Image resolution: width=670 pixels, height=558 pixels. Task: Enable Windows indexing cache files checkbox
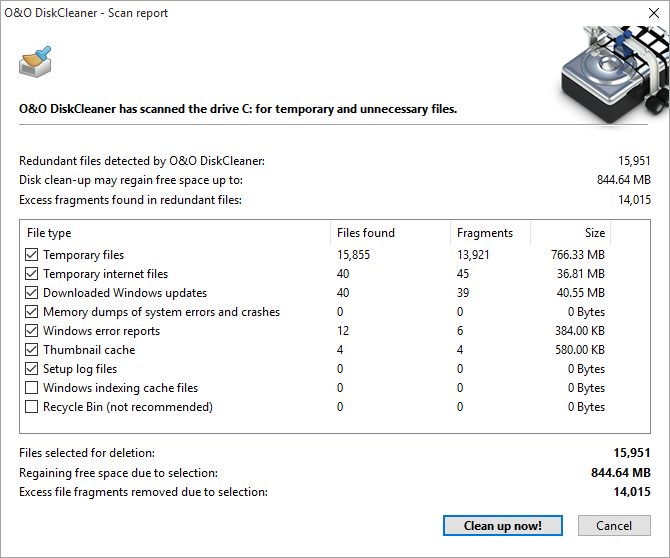[31, 388]
